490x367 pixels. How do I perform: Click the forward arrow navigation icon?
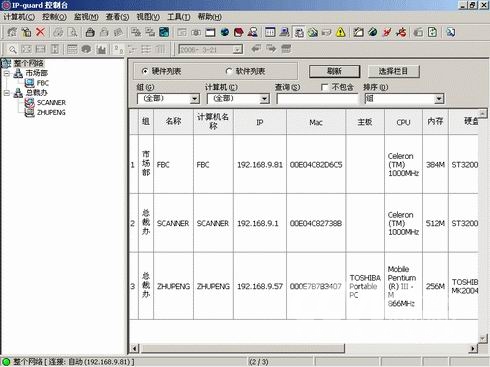click(271, 49)
